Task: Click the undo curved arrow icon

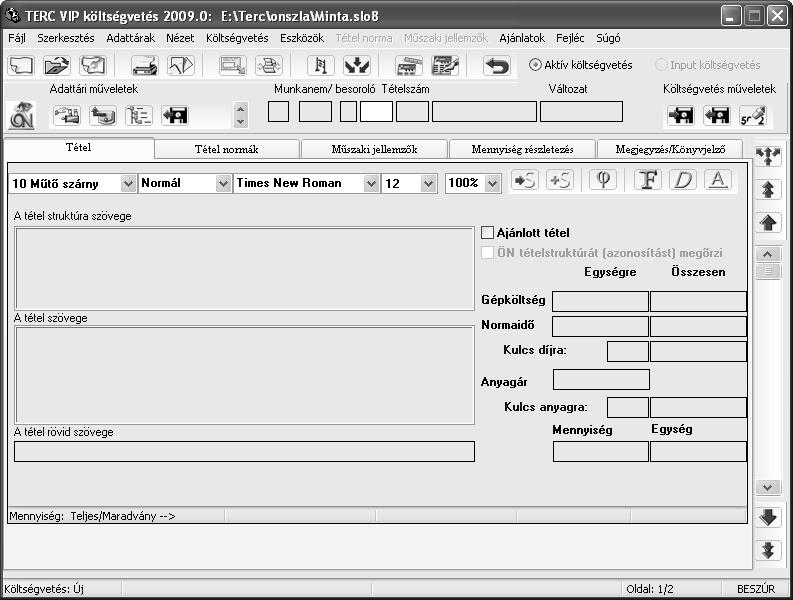Action: [x=497, y=65]
